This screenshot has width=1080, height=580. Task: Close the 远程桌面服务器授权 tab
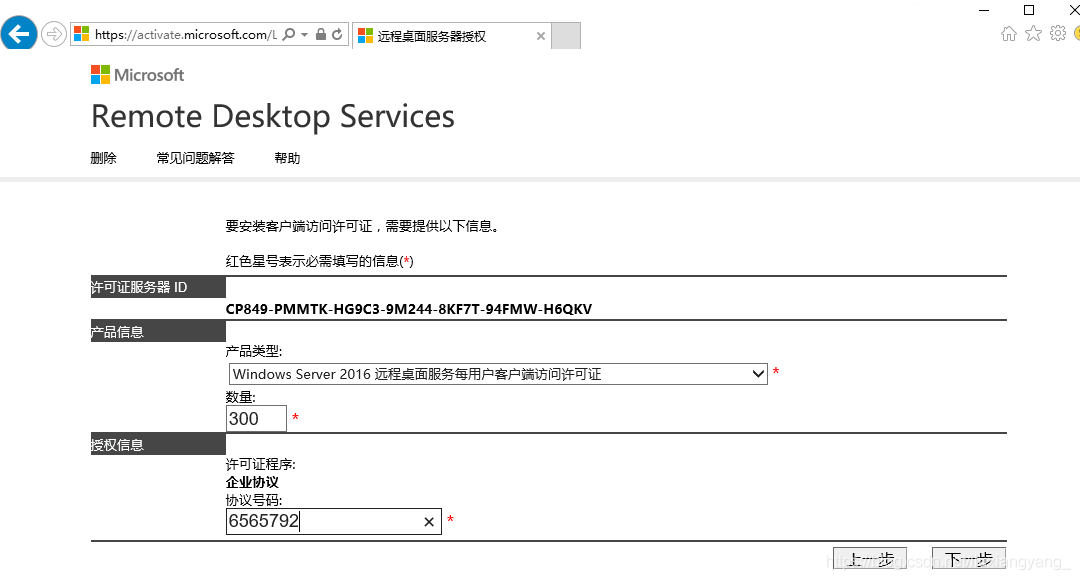click(x=541, y=36)
